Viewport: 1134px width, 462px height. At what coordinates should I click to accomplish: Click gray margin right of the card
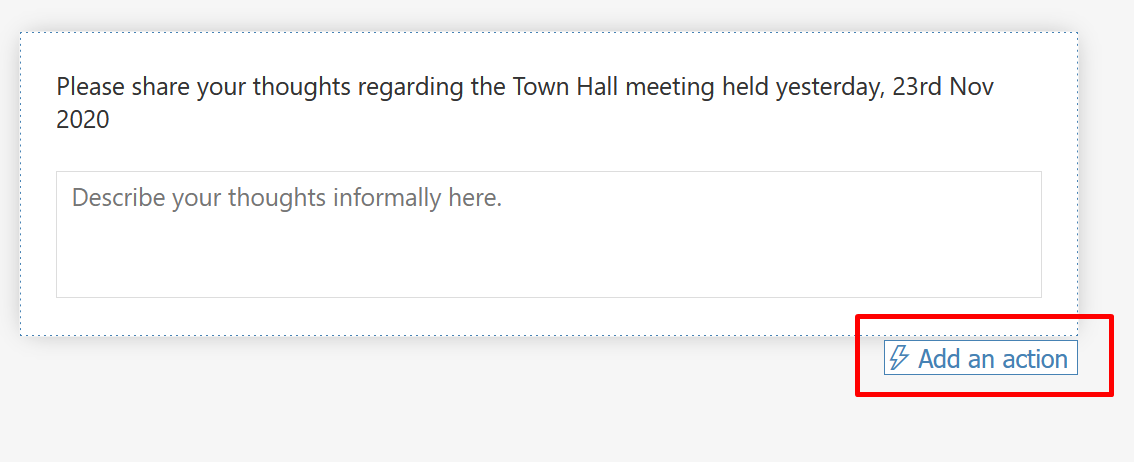[1106, 181]
